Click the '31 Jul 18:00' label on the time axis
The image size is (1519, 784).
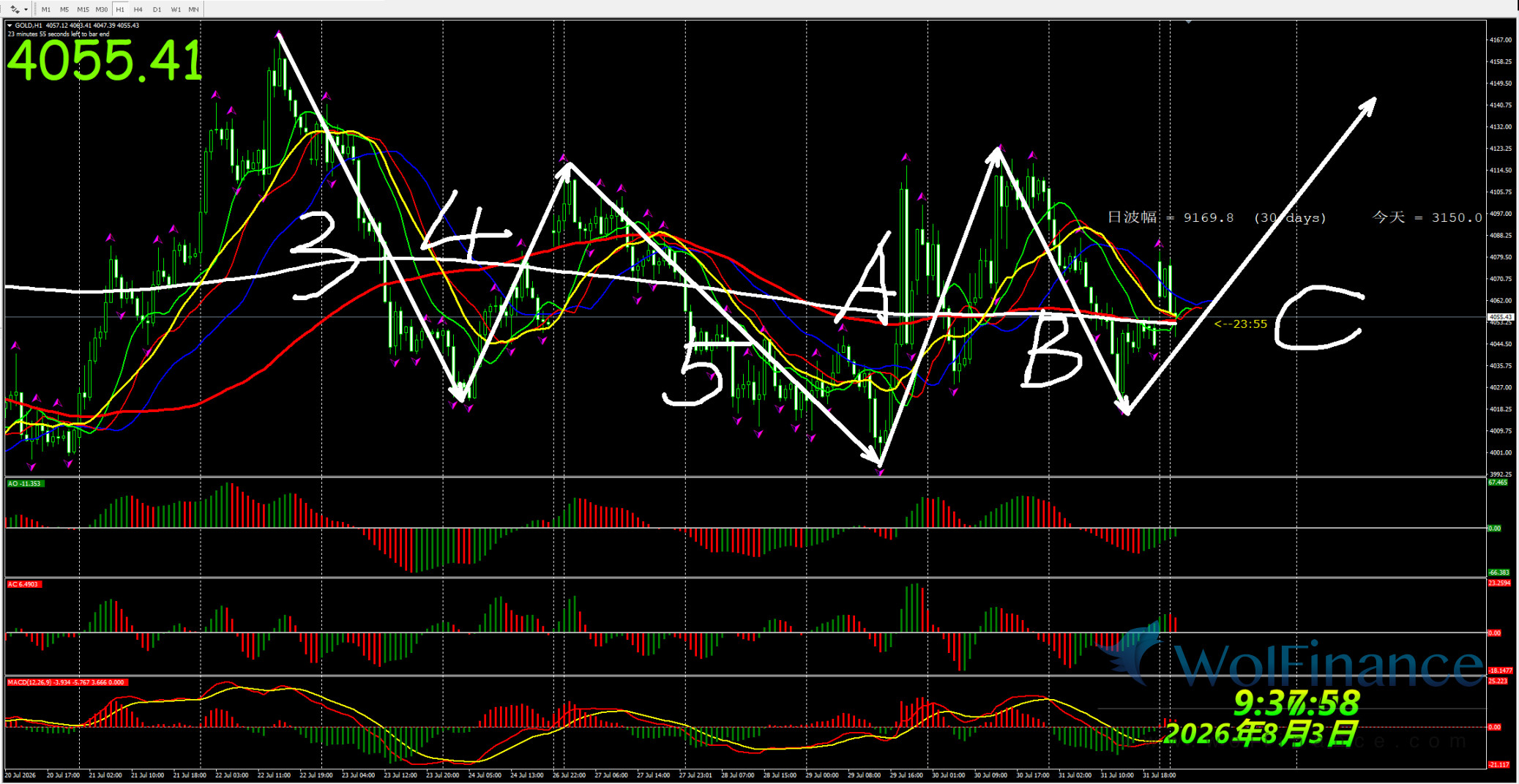click(1159, 774)
